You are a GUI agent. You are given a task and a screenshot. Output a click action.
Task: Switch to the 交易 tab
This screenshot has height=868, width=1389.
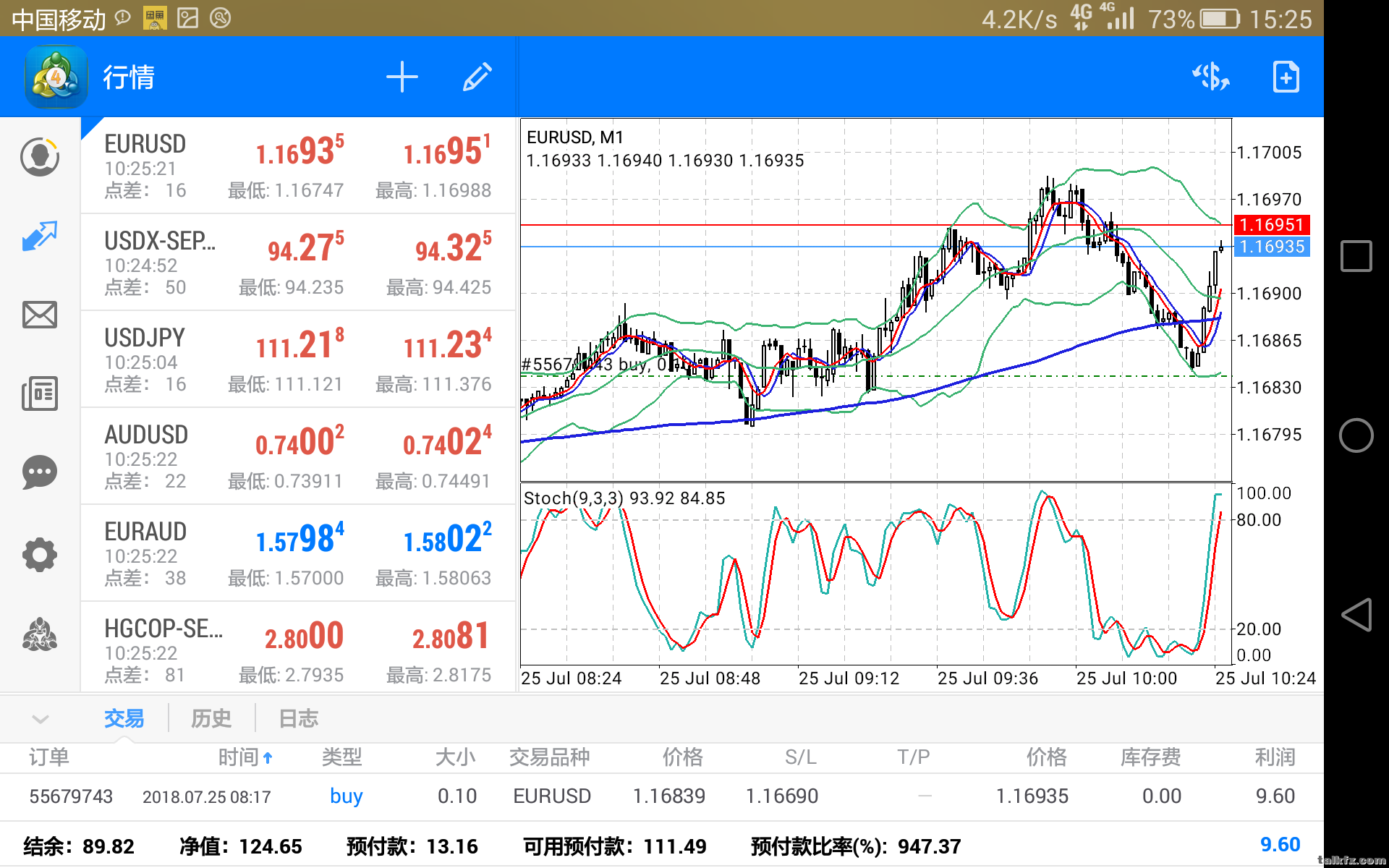124,718
